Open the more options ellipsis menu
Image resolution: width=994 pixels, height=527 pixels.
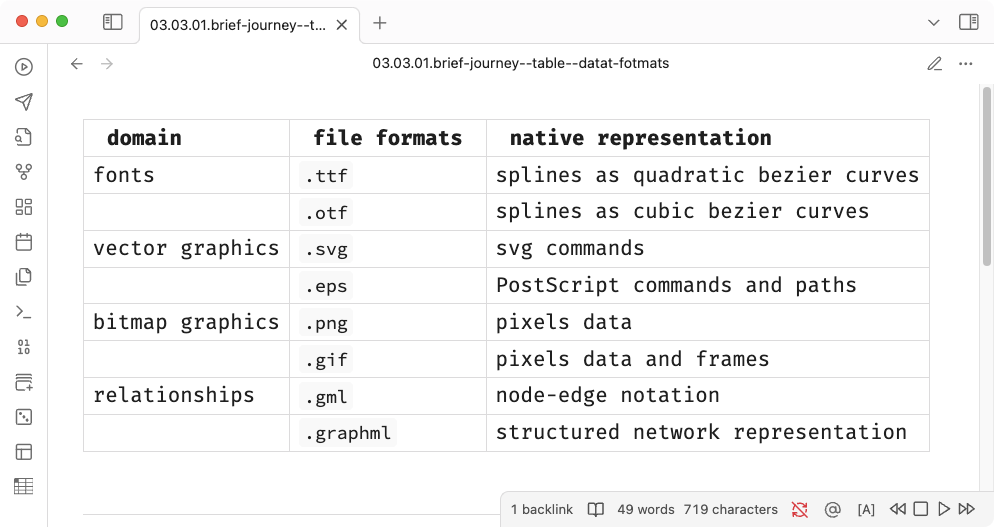(965, 63)
